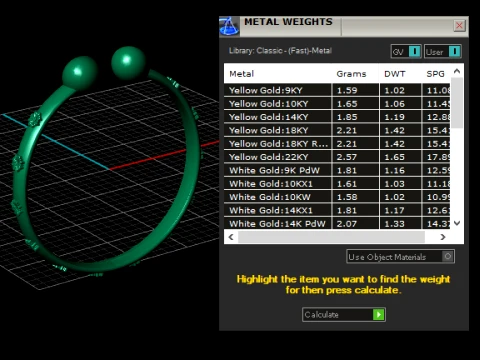Click the 1.33 DWT value

pos(395,224)
